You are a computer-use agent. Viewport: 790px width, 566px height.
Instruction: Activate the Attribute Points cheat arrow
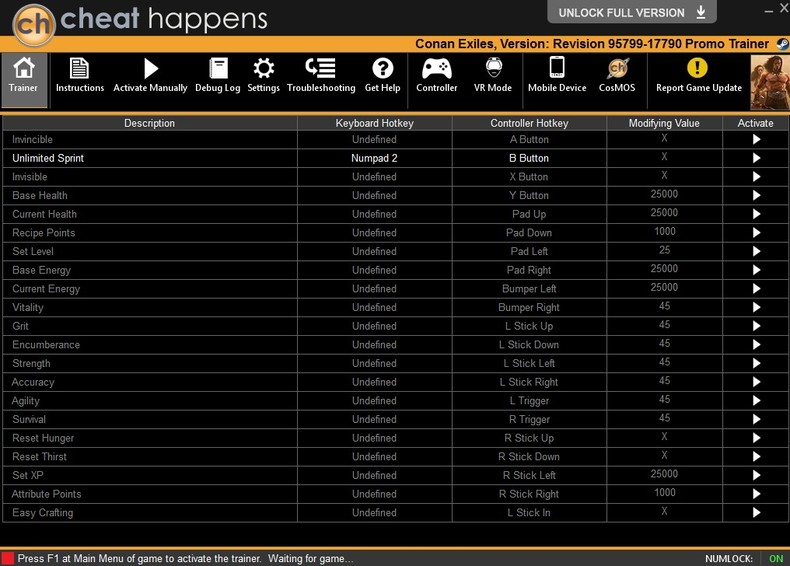(756, 494)
